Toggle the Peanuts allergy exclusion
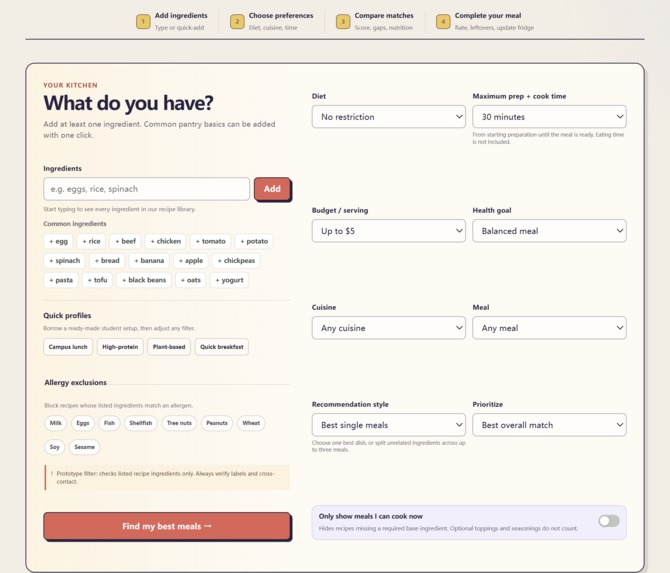The height and width of the screenshot is (573, 670). pos(217,423)
